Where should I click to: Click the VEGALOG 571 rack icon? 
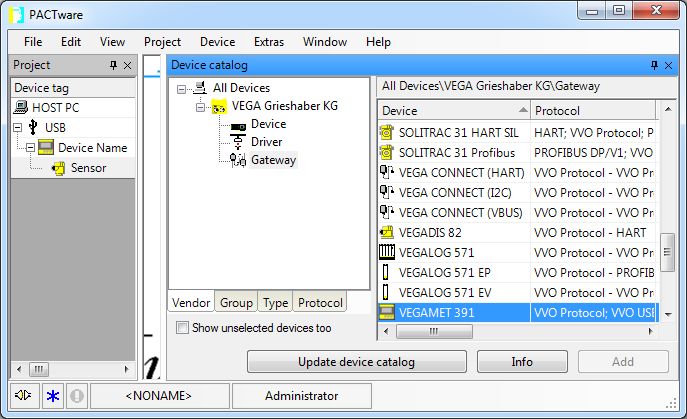(387, 252)
